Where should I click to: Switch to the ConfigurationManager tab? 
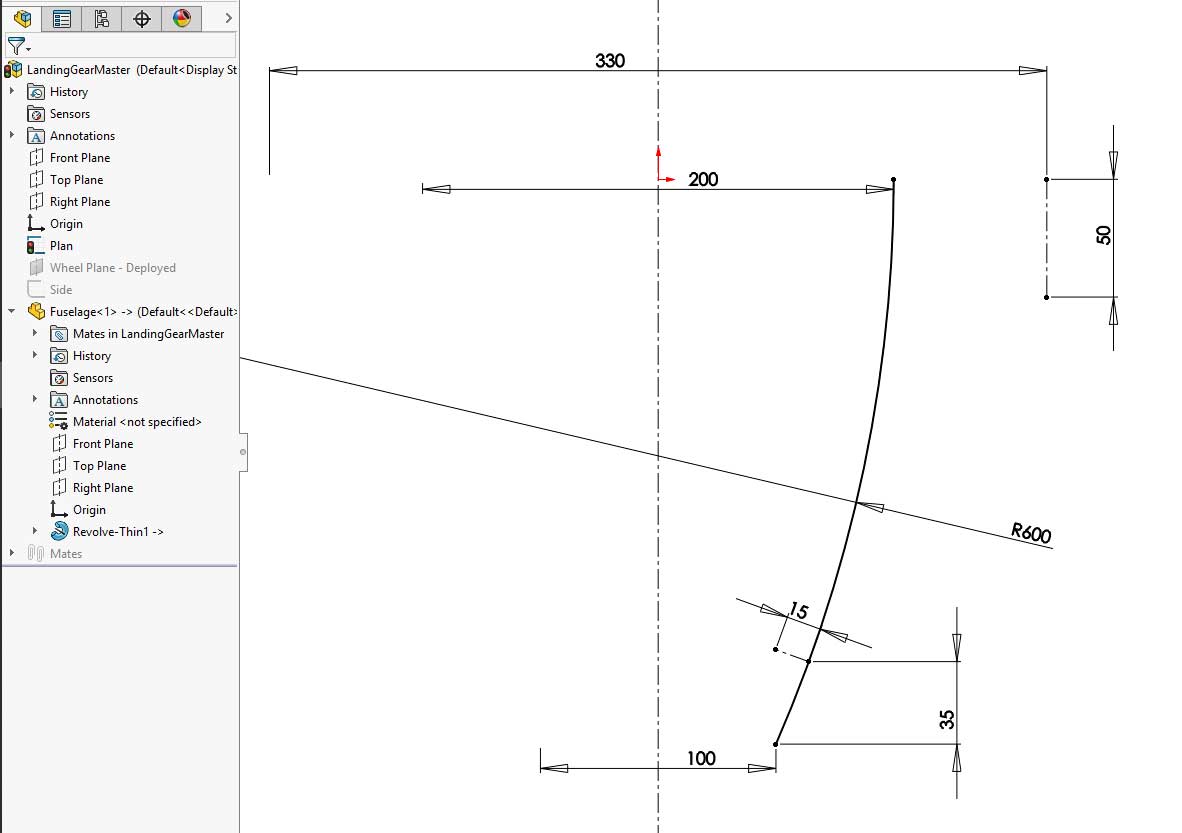[x=102, y=18]
